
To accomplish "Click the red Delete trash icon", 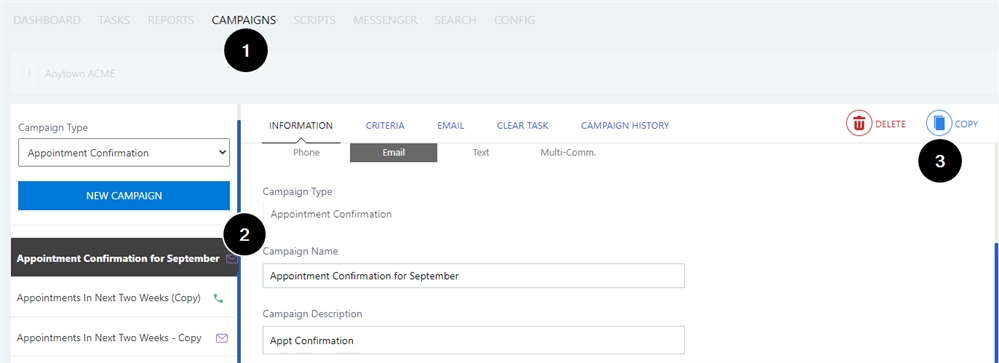I will pos(859,124).
